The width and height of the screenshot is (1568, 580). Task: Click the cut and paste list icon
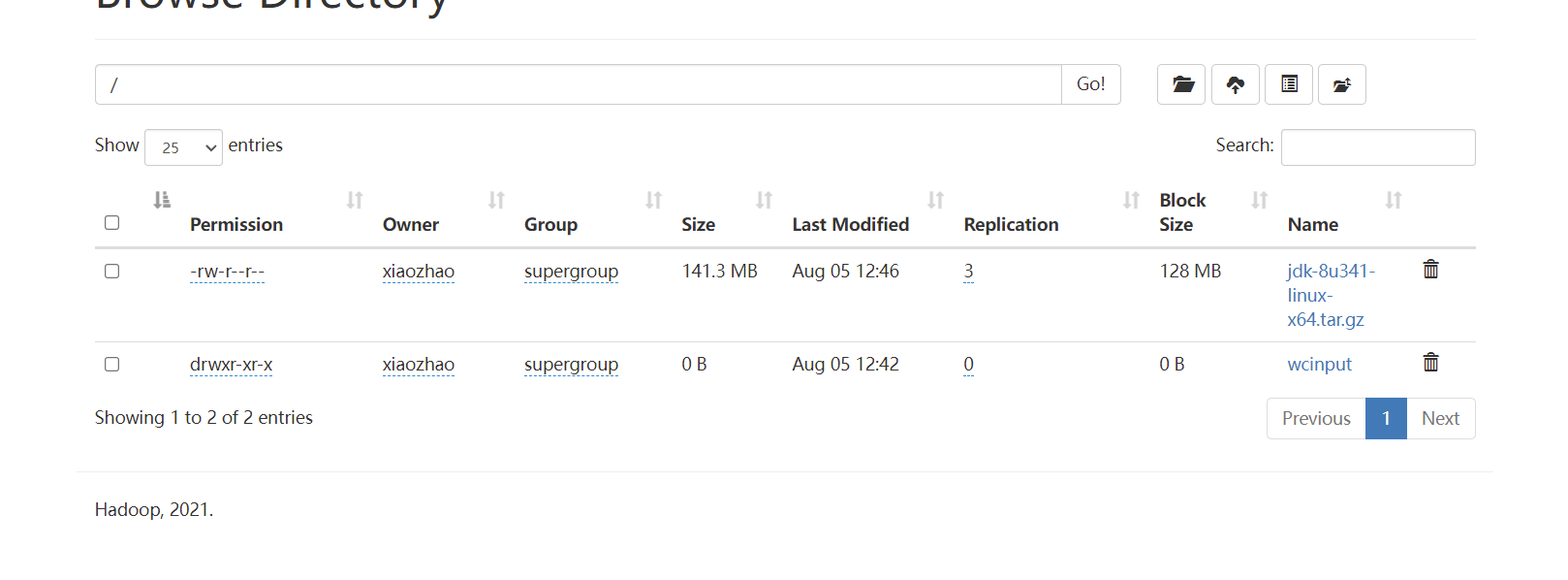tap(1289, 84)
